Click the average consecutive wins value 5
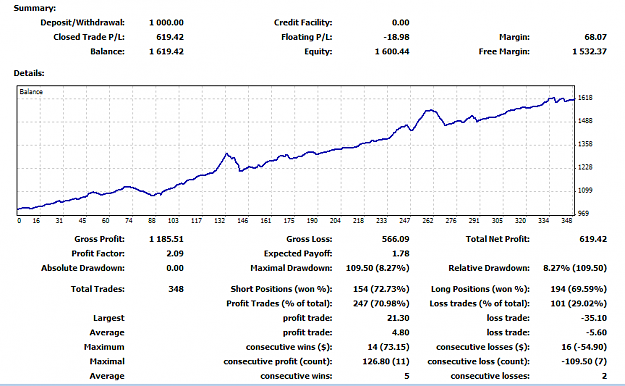This screenshot has height=386, width=625. point(407,376)
